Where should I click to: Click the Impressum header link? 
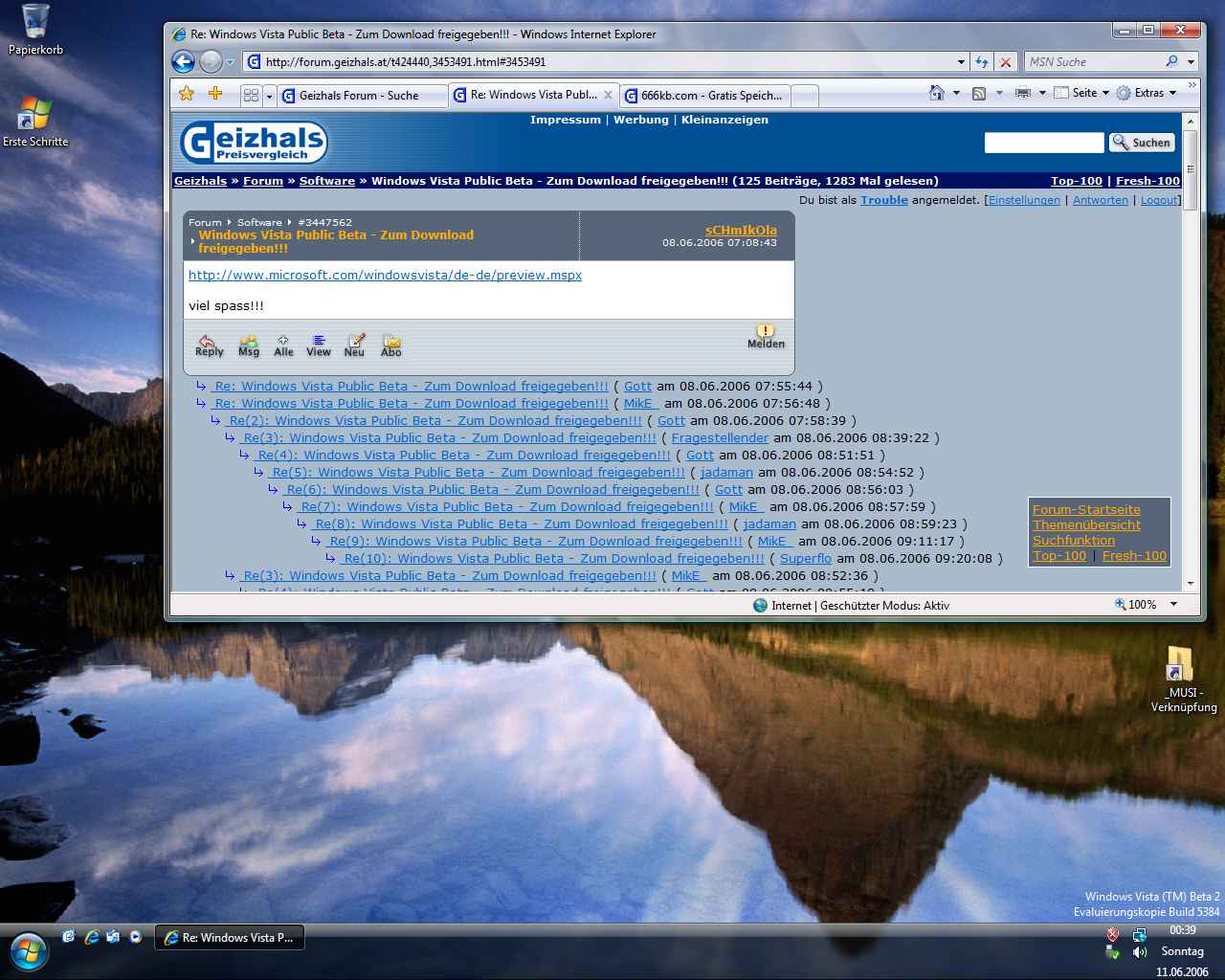click(x=566, y=120)
